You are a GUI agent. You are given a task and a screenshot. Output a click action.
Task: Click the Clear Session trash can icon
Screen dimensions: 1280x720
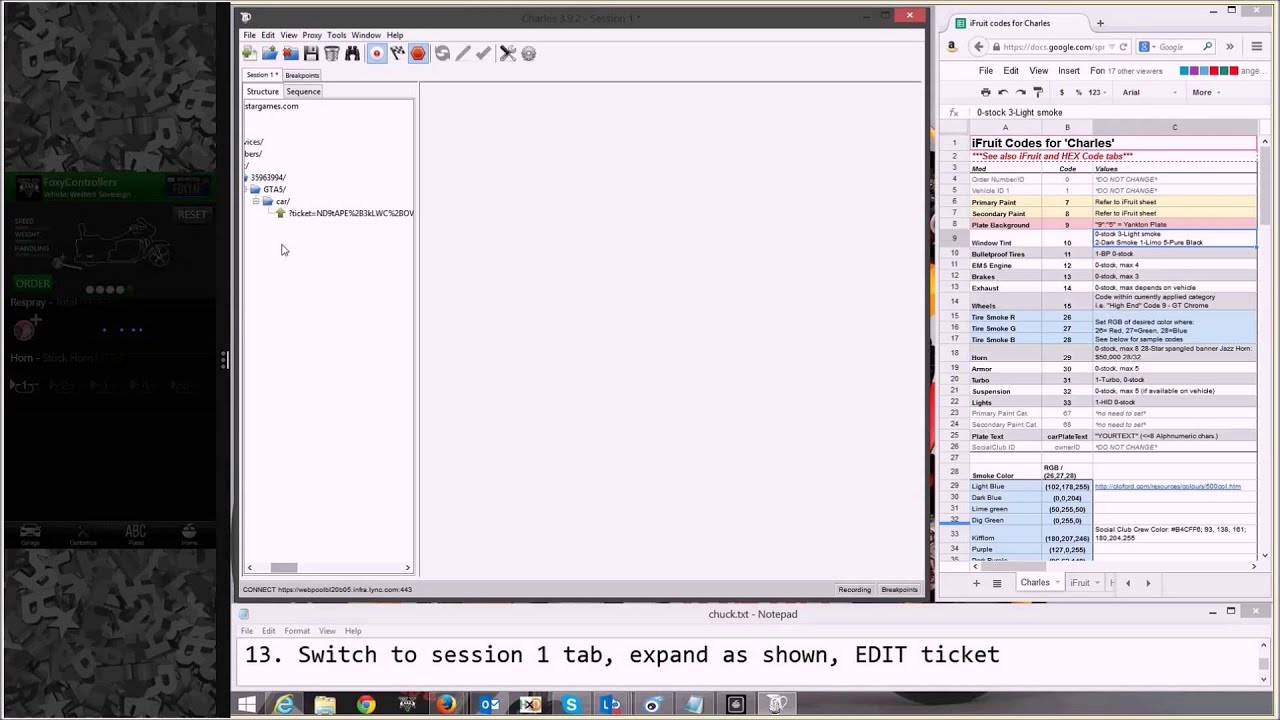331,54
